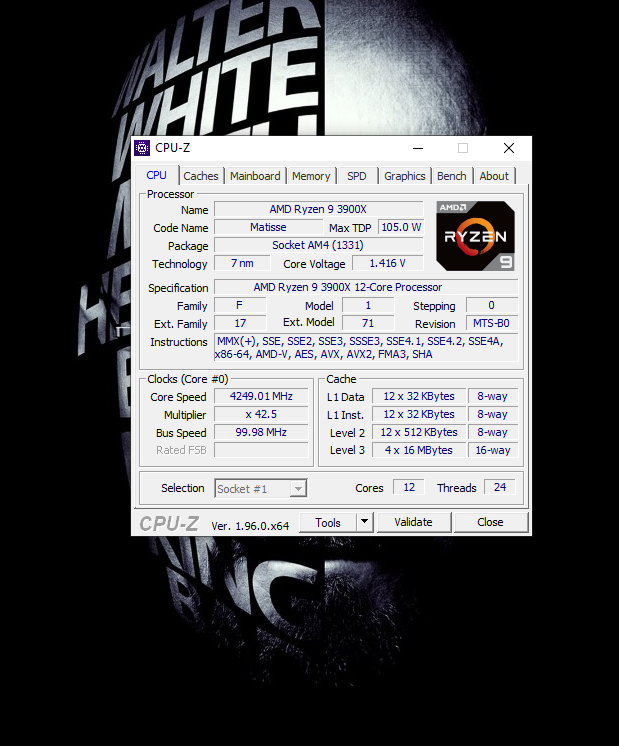Click the Core Speed value 4249.01 MHz
Image resolution: width=619 pixels, height=746 pixels.
coord(261,396)
